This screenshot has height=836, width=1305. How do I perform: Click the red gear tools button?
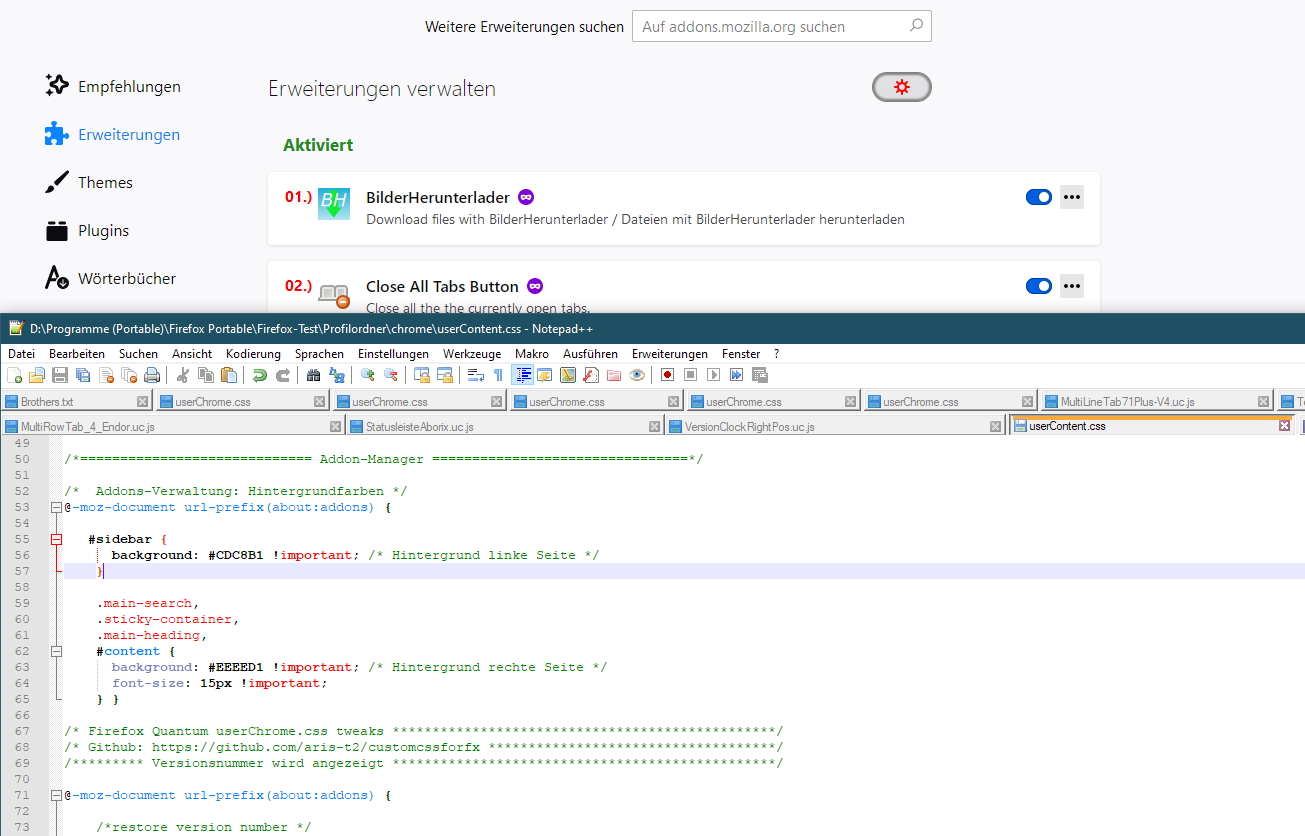(901, 88)
